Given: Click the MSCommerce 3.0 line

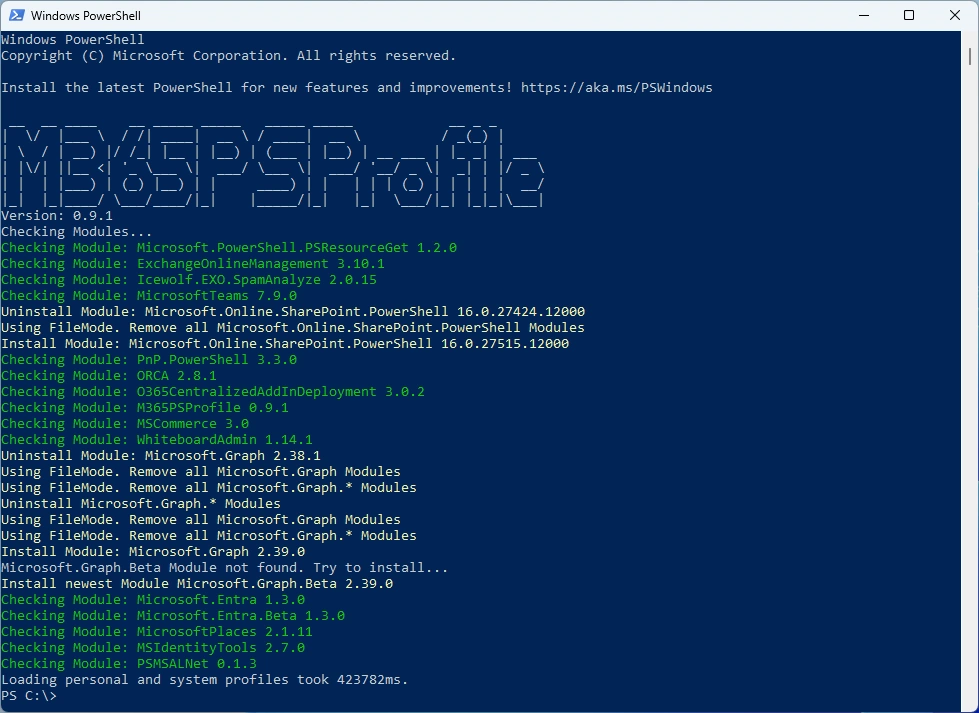Looking at the screenshot, I should [x=125, y=424].
